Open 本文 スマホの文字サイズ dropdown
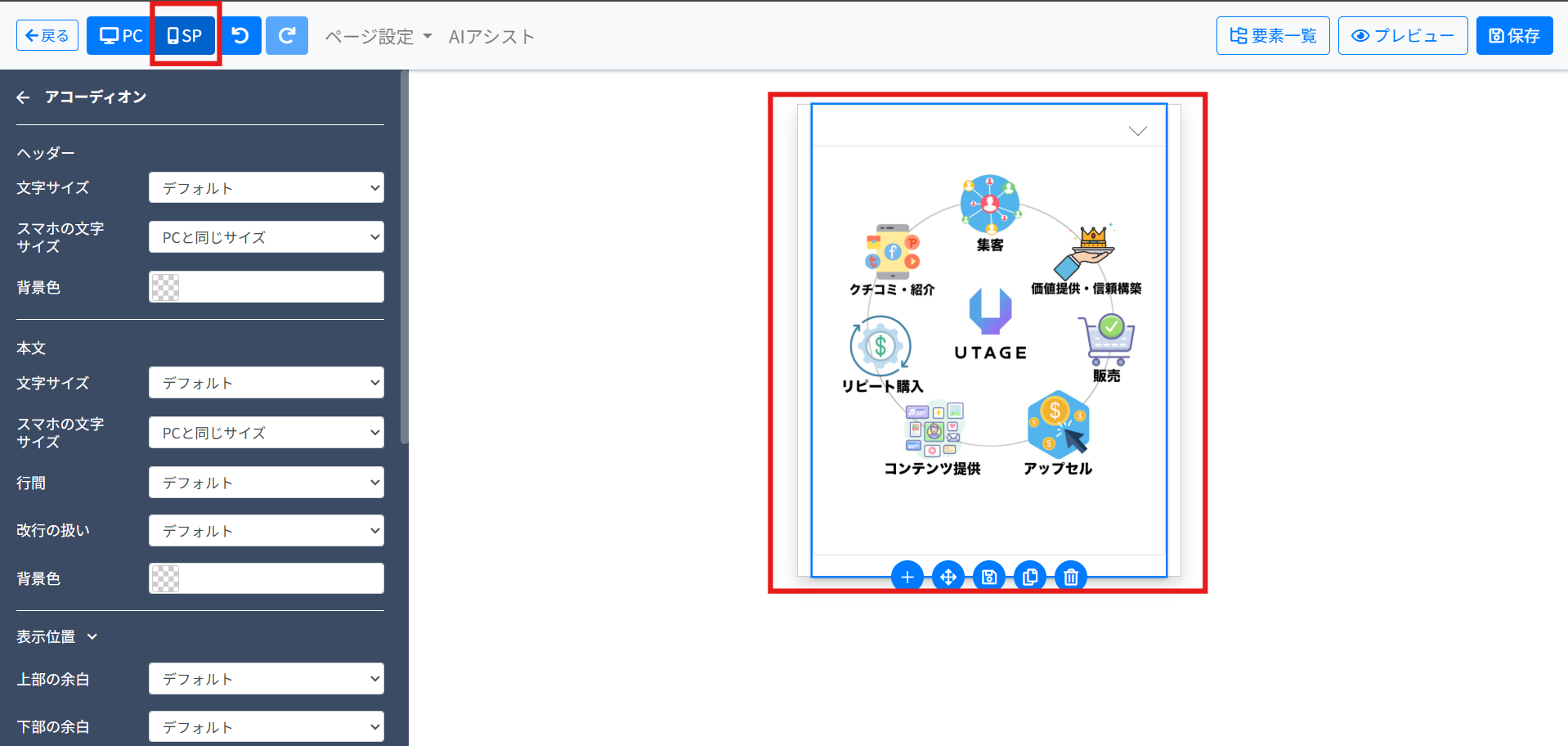Image resolution: width=1568 pixels, height=746 pixels. (x=267, y=433)
